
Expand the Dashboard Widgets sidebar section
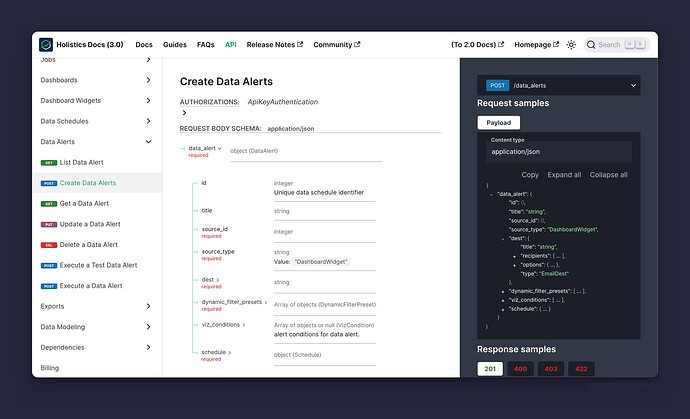coord(148,100)
